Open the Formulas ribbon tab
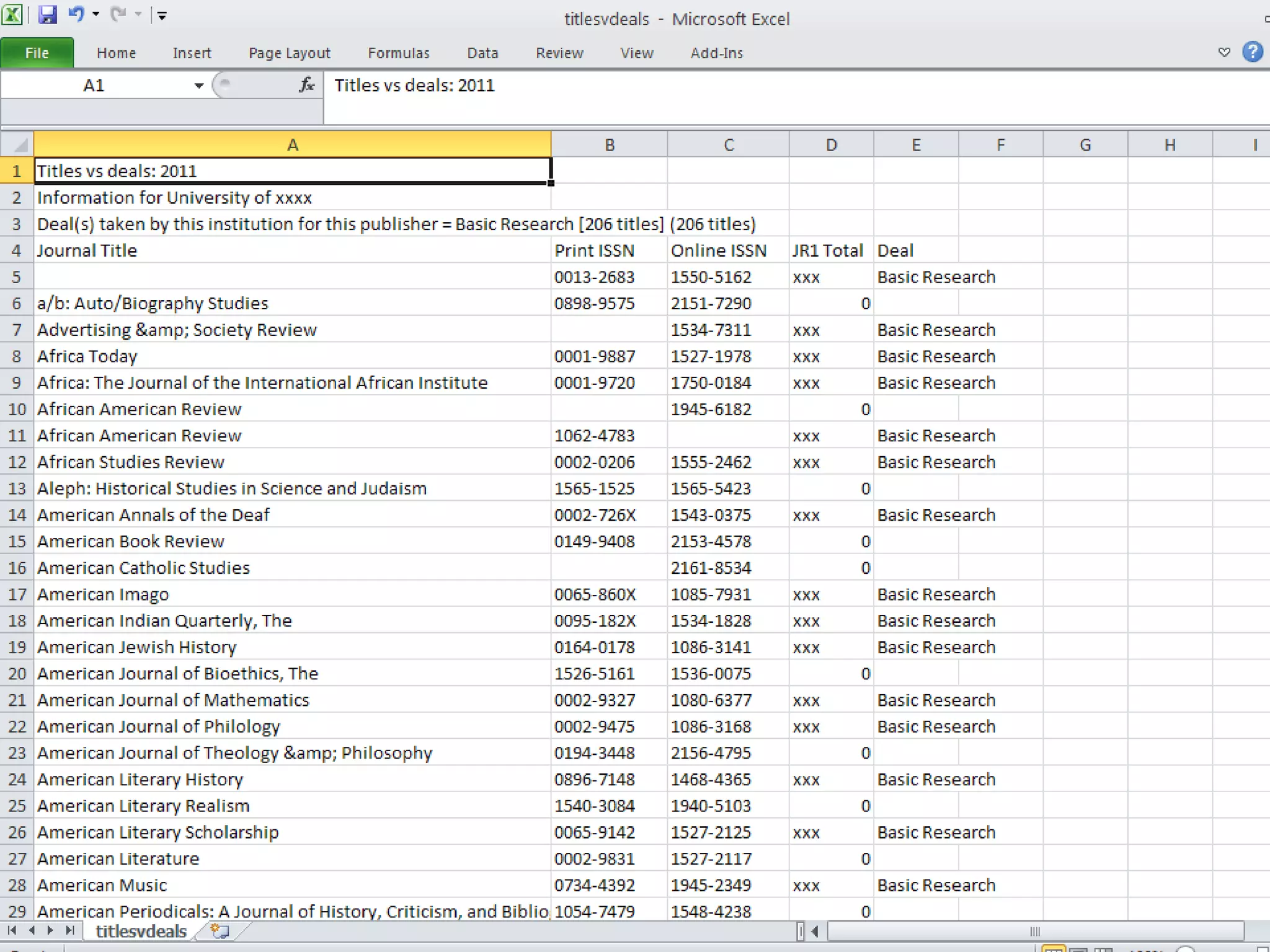This screenshot has height=952, width=1270. 398,53
